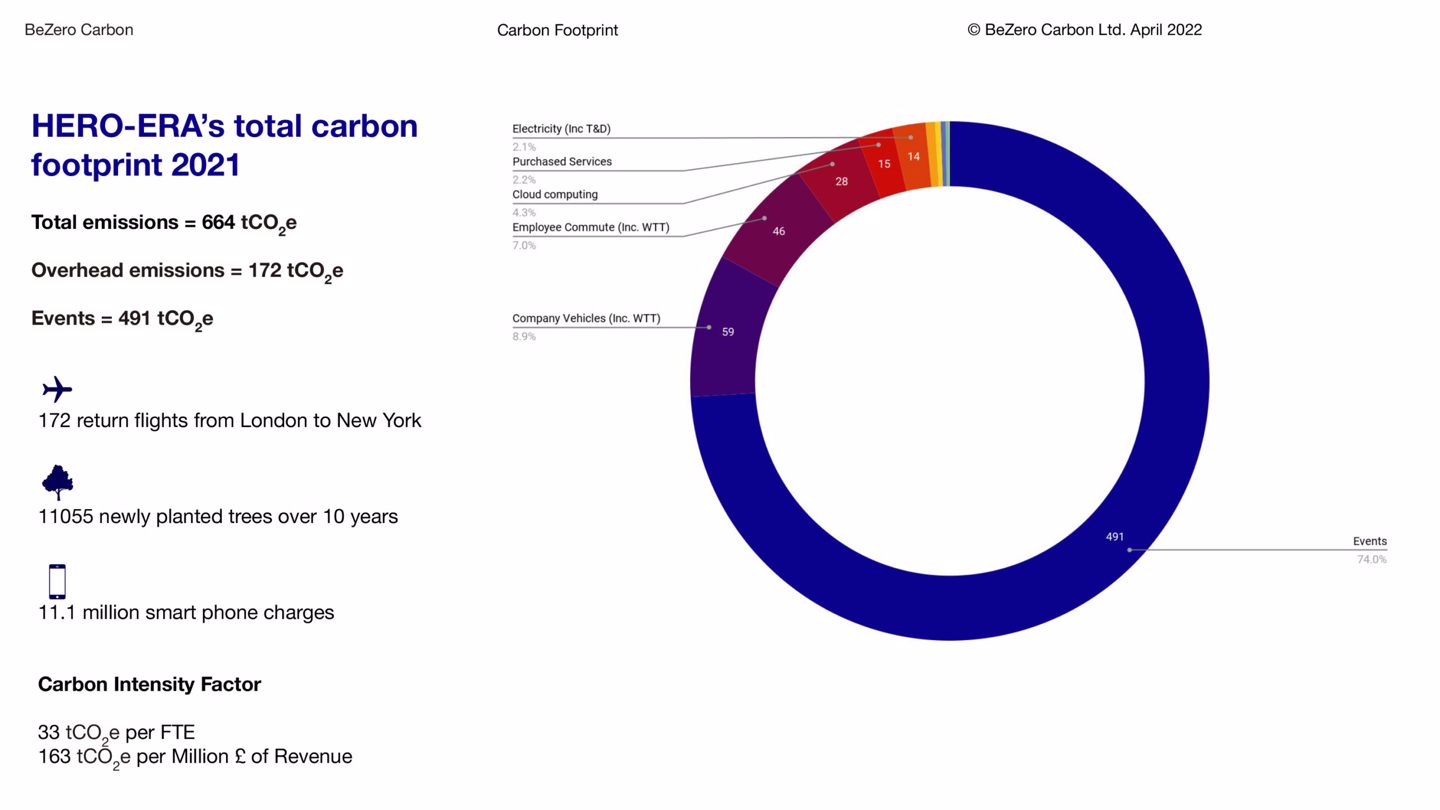1440x810 pixels.
Task: Select the purple Company Vehicles segment
Action: 728,331
